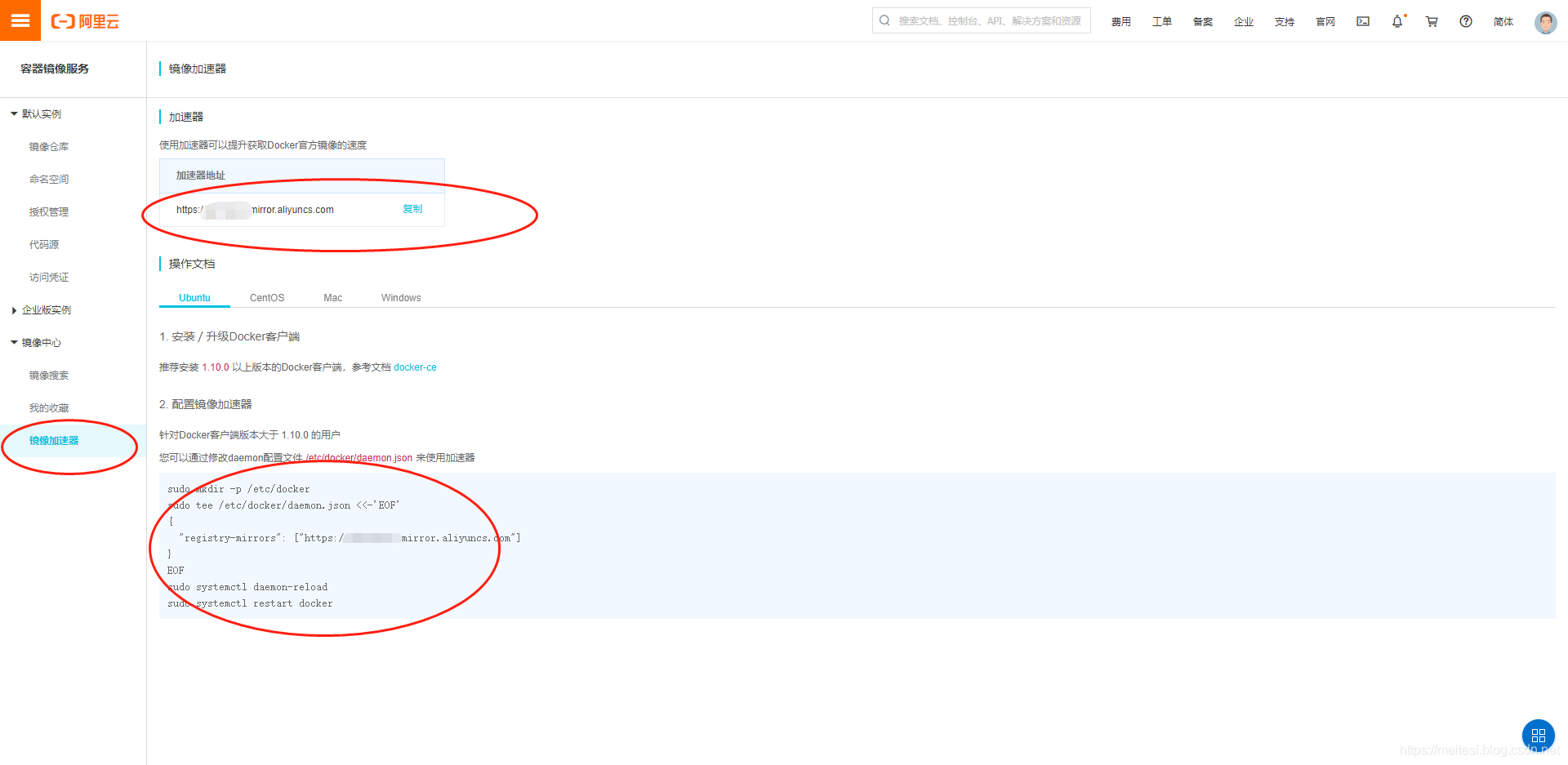Switch to the Mac tab
This screenshot has height=765, width=1568.
pyautogui.click(x=333, y=298)
